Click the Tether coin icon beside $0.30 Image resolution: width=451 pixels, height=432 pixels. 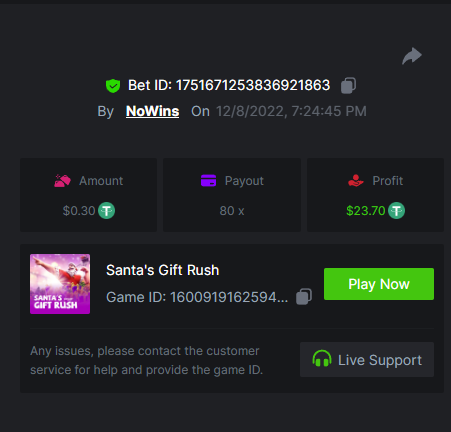106,211
